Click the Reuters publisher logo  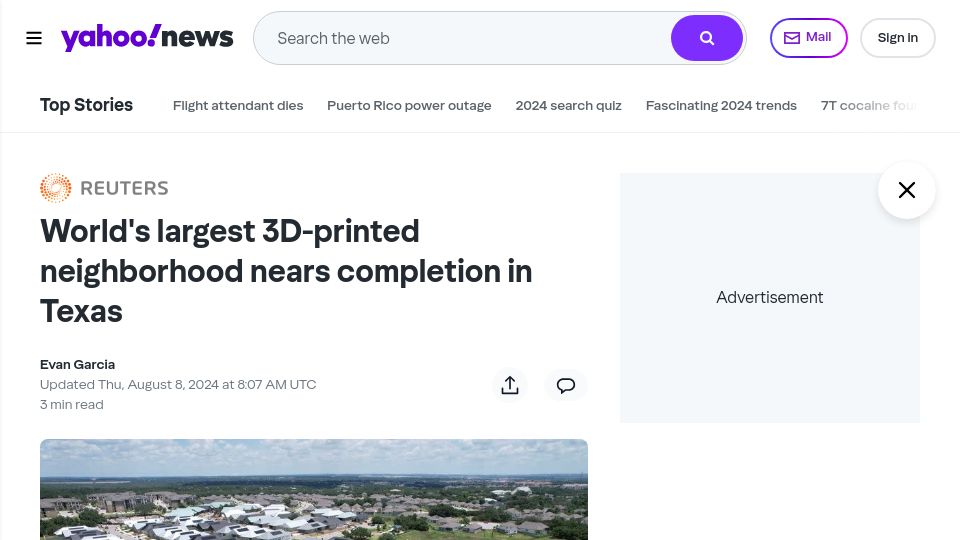(x=104, y=188)
